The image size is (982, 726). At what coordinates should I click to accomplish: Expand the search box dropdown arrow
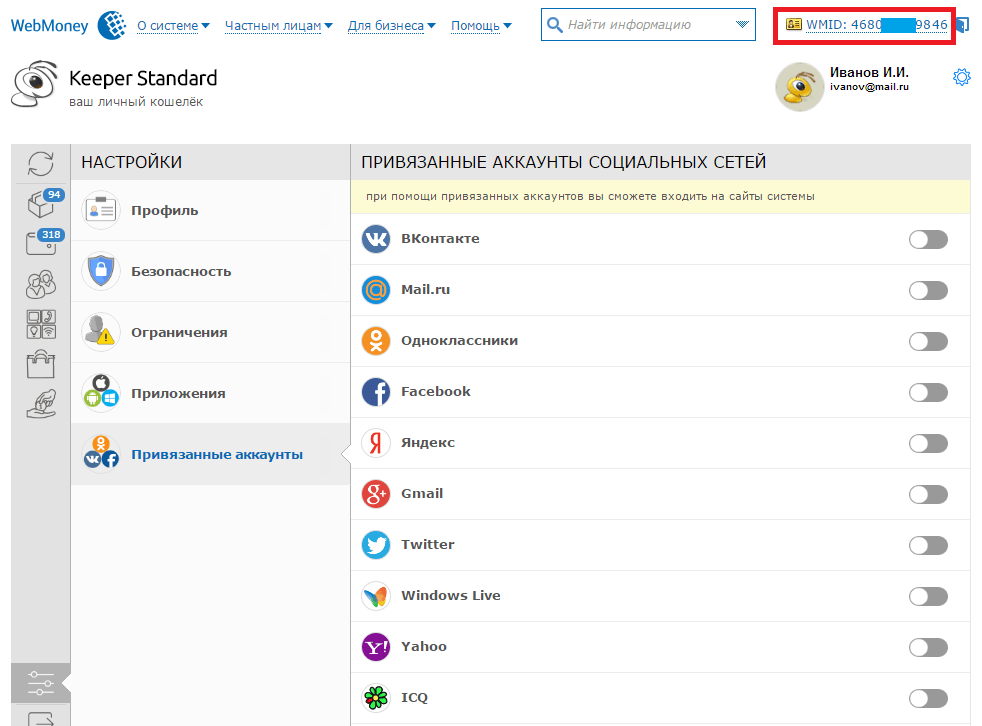[742, 24]
